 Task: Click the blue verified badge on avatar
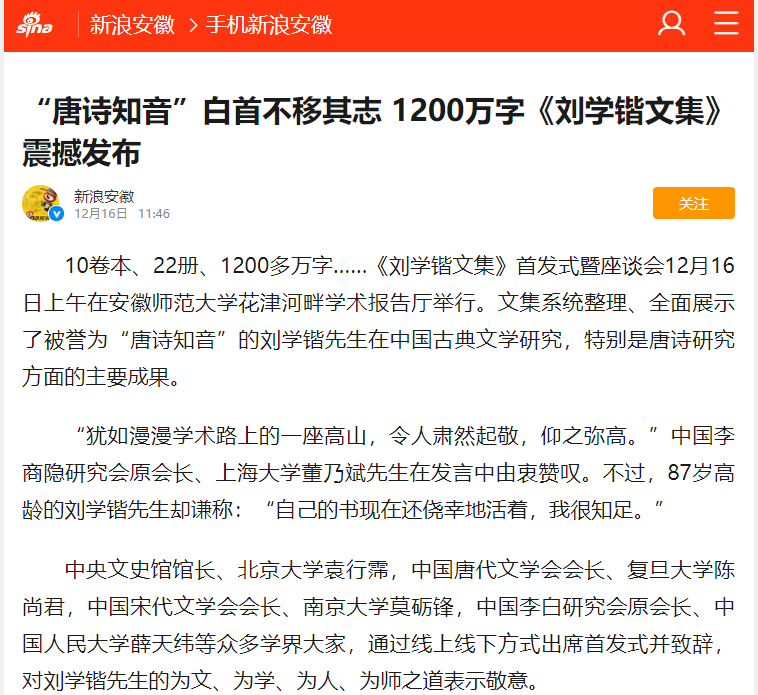pos(57,213)
